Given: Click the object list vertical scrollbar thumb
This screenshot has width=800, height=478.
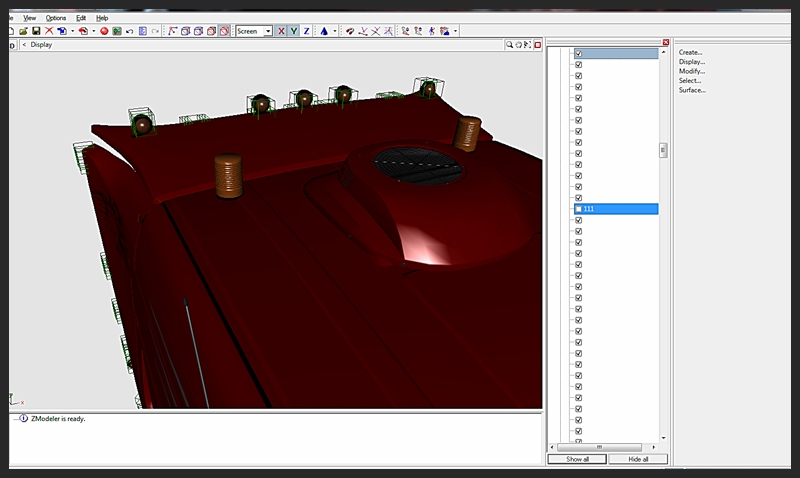Looking at the screenshot, I should click(x=662, y=150).
